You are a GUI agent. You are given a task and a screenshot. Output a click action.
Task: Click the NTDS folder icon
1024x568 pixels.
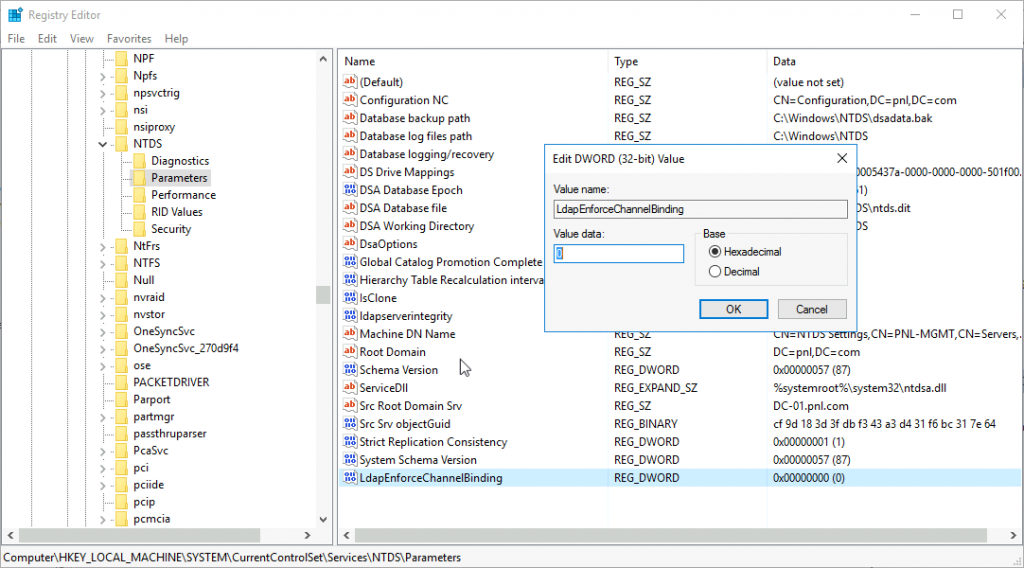point(121,144)
